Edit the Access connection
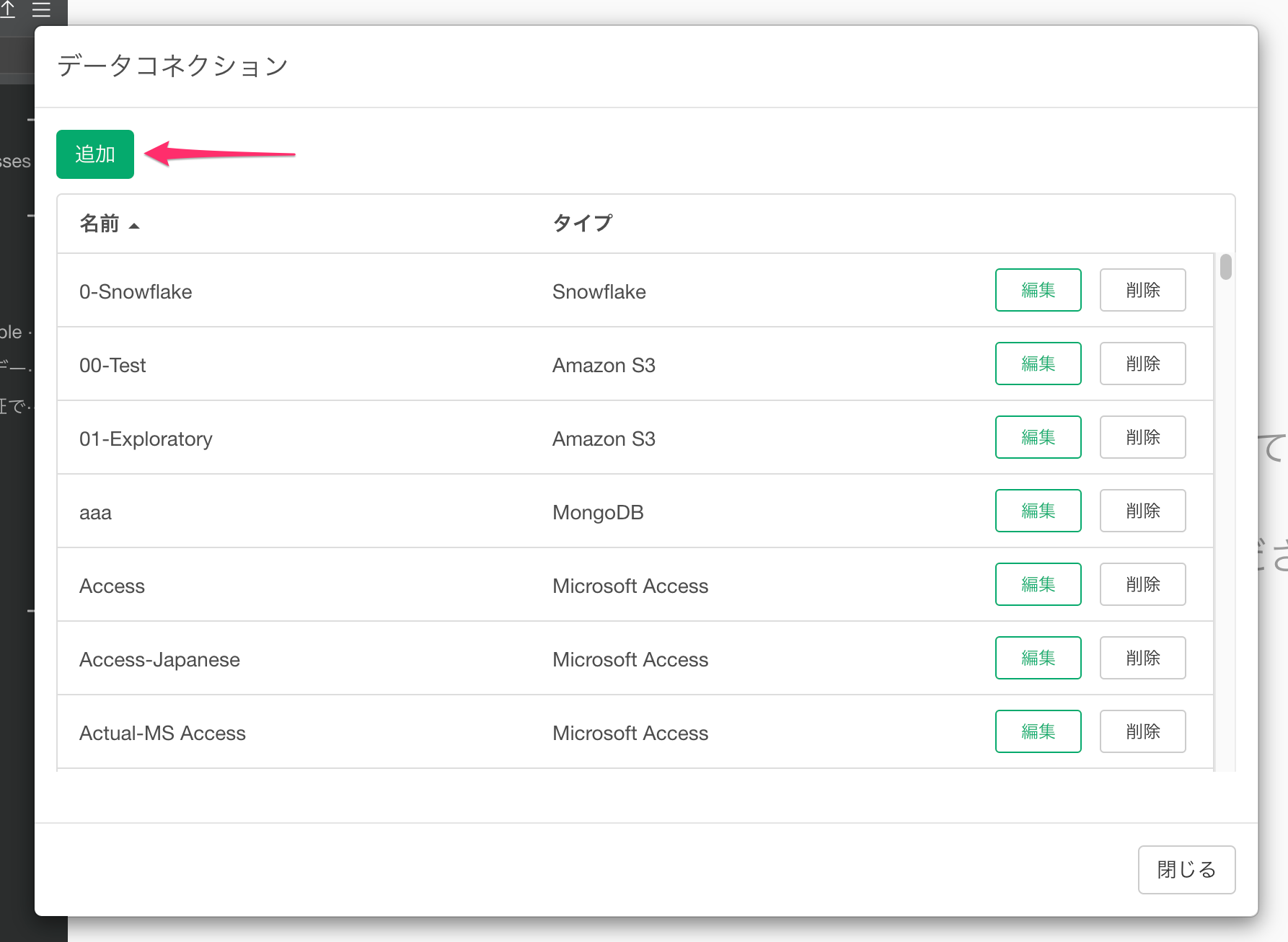This screenshot has width=1288, height=942. 1038,584
